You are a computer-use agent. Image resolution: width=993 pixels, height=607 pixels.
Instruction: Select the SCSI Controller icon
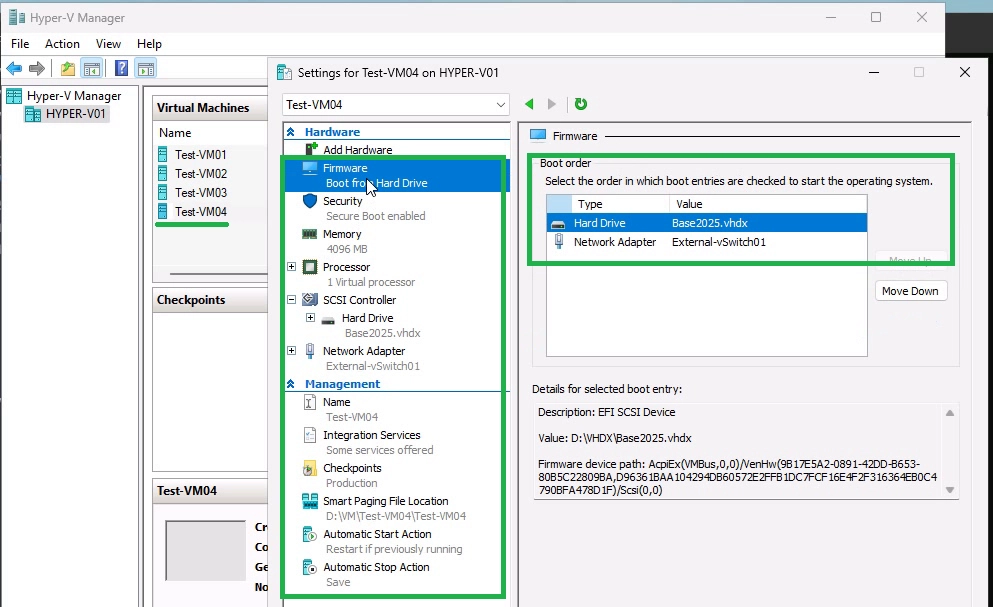pos(310,300)
